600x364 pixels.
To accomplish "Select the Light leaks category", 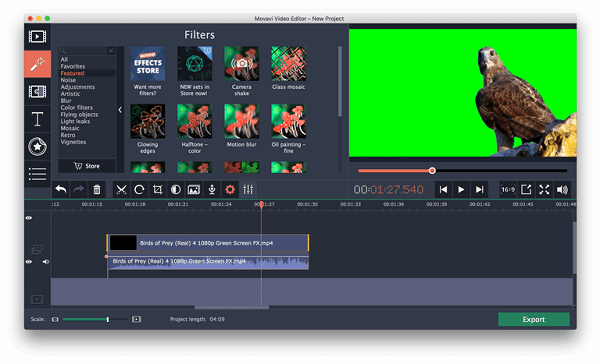I will 75,121.
